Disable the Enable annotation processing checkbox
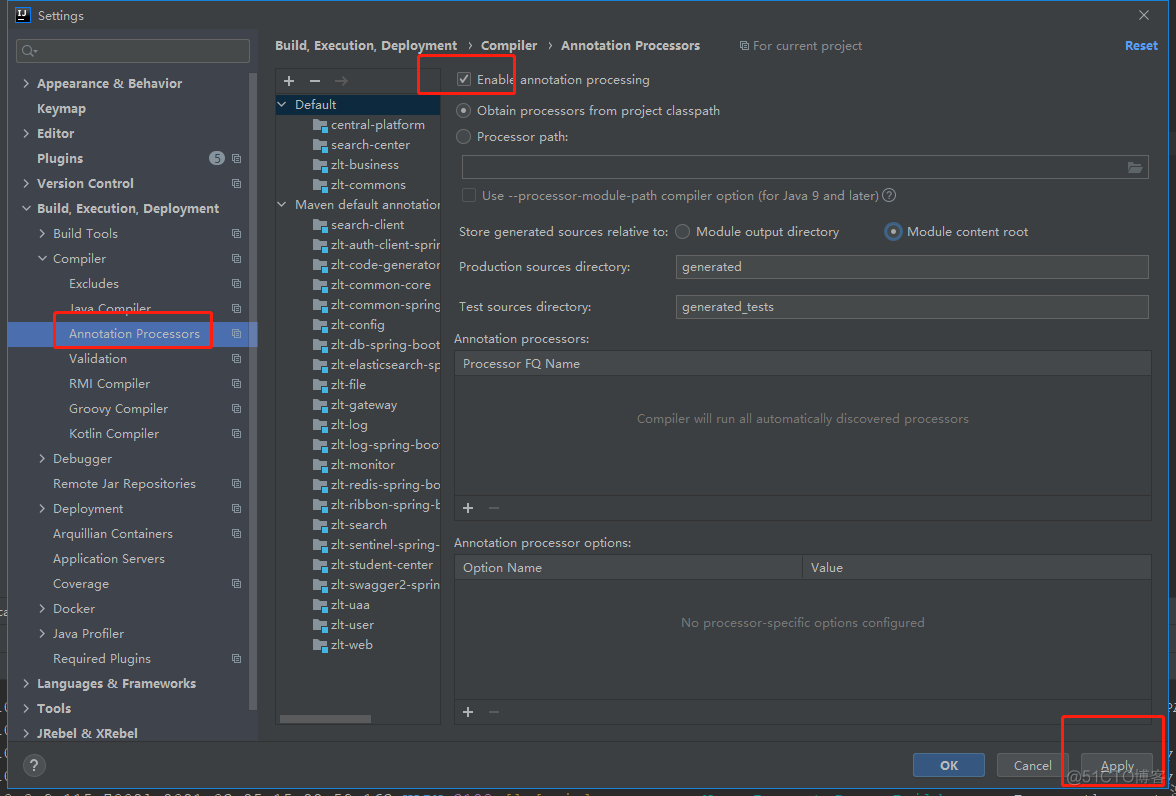Viewport: 1176px width, 796px height. point(465,80)
